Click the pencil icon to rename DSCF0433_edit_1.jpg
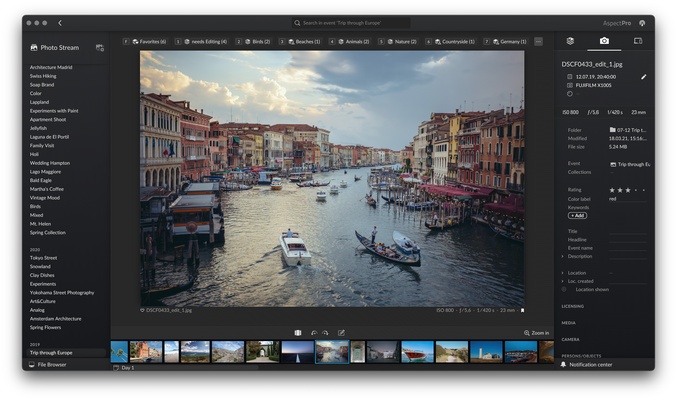 (643, 76)
